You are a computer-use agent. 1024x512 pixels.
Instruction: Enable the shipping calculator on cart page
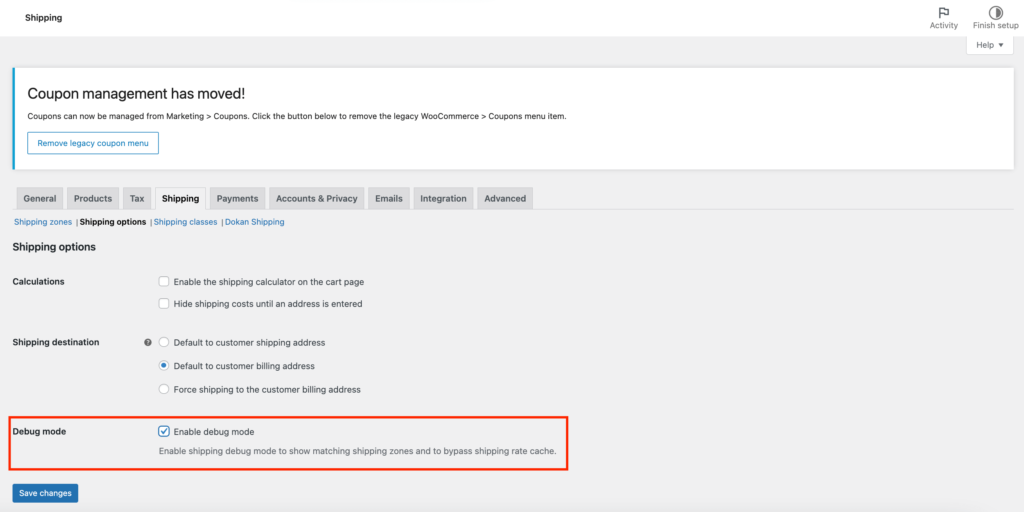coord(164,282)
